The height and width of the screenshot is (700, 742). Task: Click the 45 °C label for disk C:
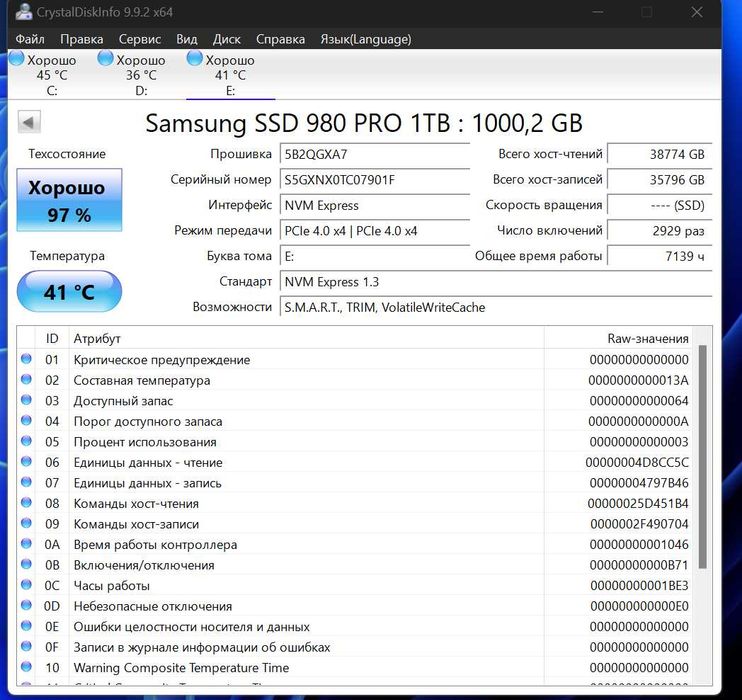click(x=52, y=75)
